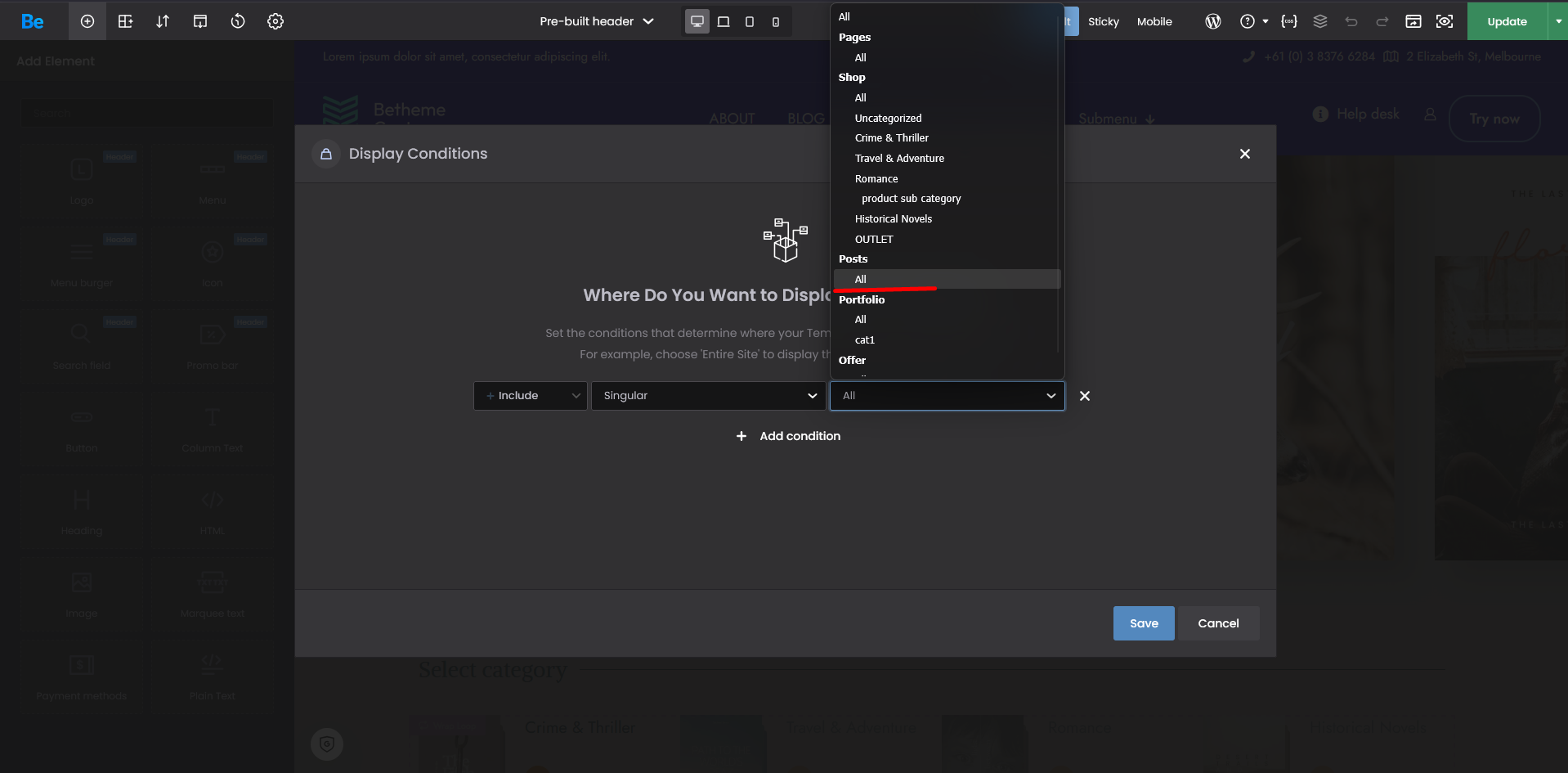Save the display conditions
Screen dimensions: 1568x773
pyautogui.click(x=1143, y=623)
